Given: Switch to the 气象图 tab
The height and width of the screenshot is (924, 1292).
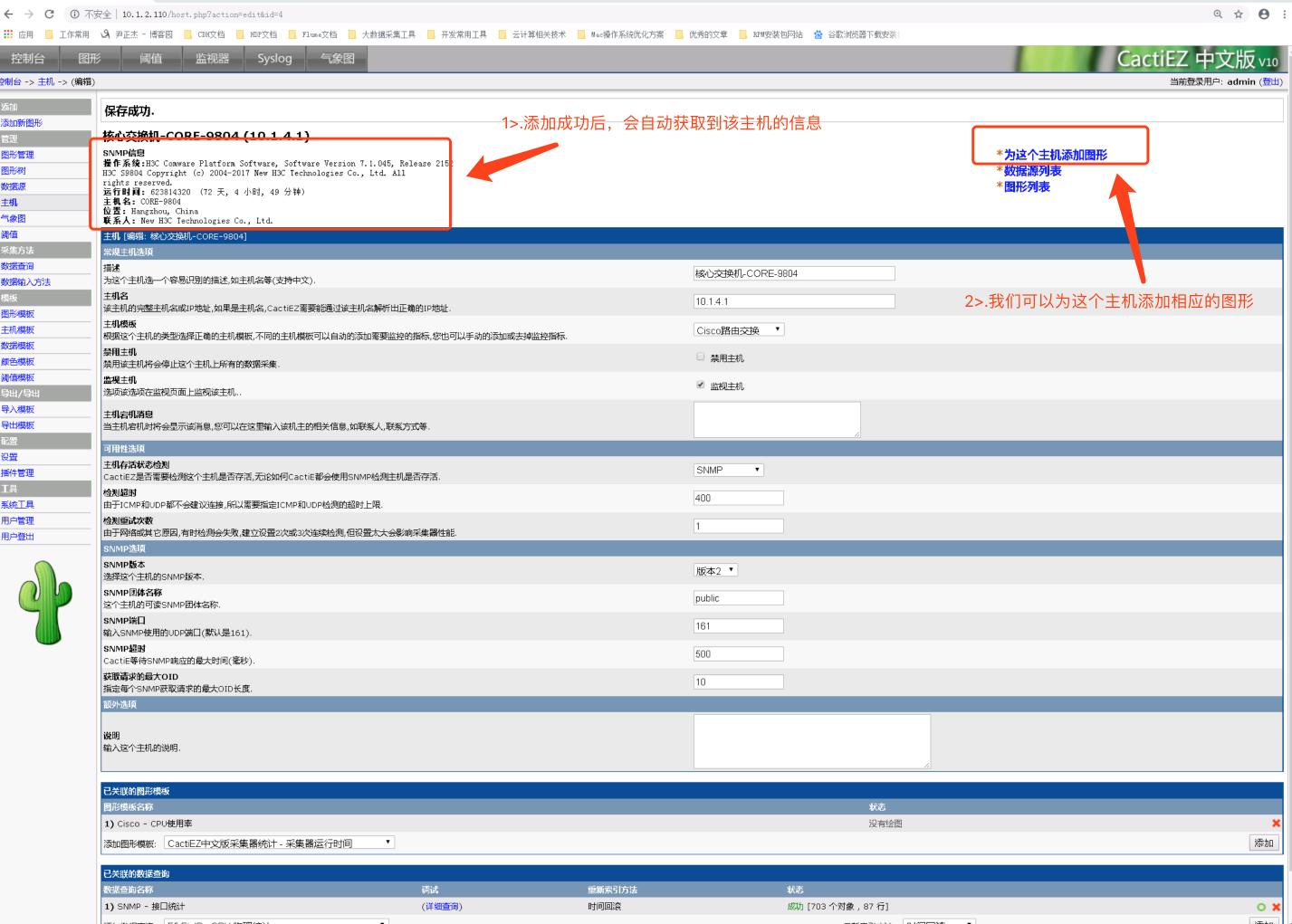Looking at the screenshot, I should coord(337,59).
